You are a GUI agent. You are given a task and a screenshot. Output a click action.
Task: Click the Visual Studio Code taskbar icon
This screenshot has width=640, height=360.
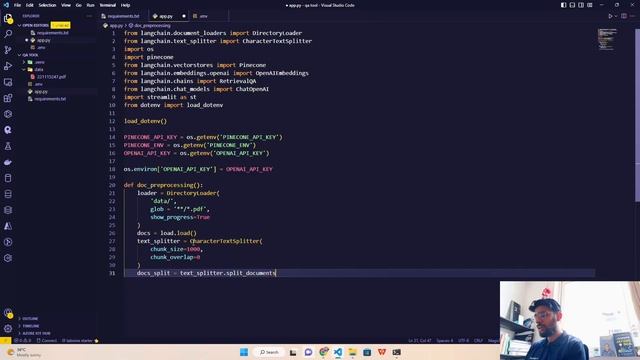338,352
